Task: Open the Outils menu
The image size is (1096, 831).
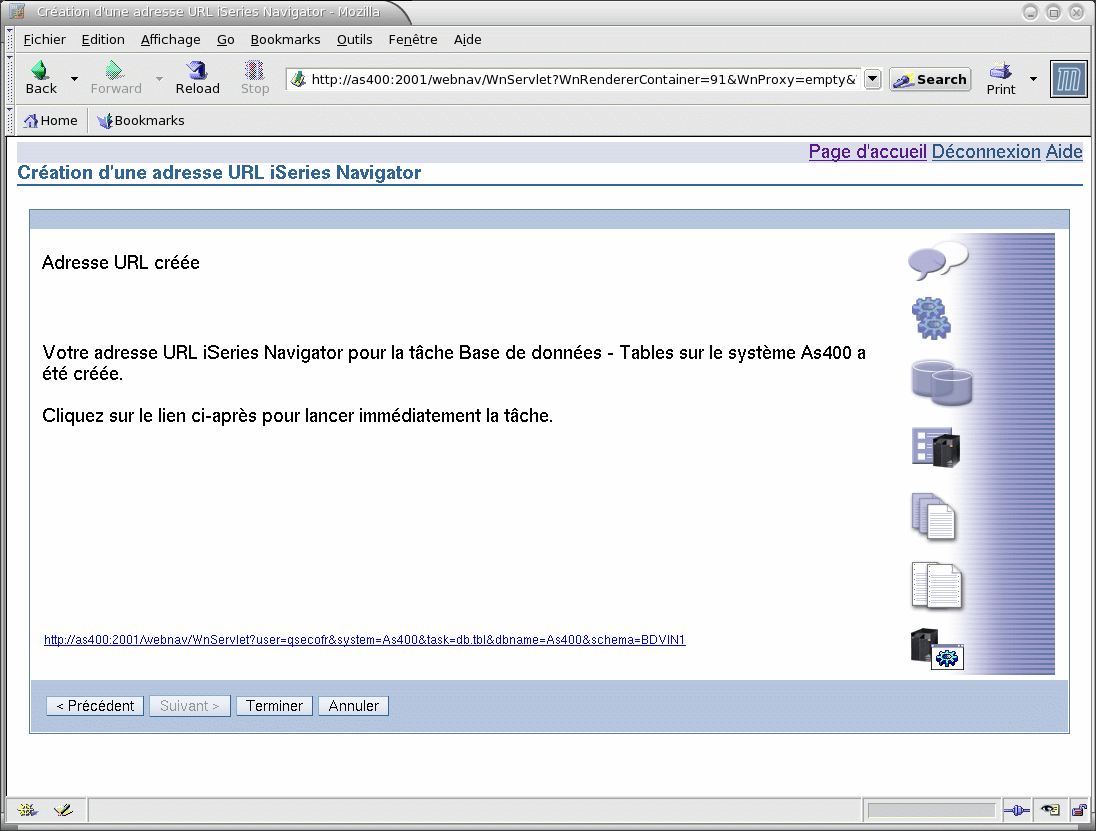Action: 354,40
